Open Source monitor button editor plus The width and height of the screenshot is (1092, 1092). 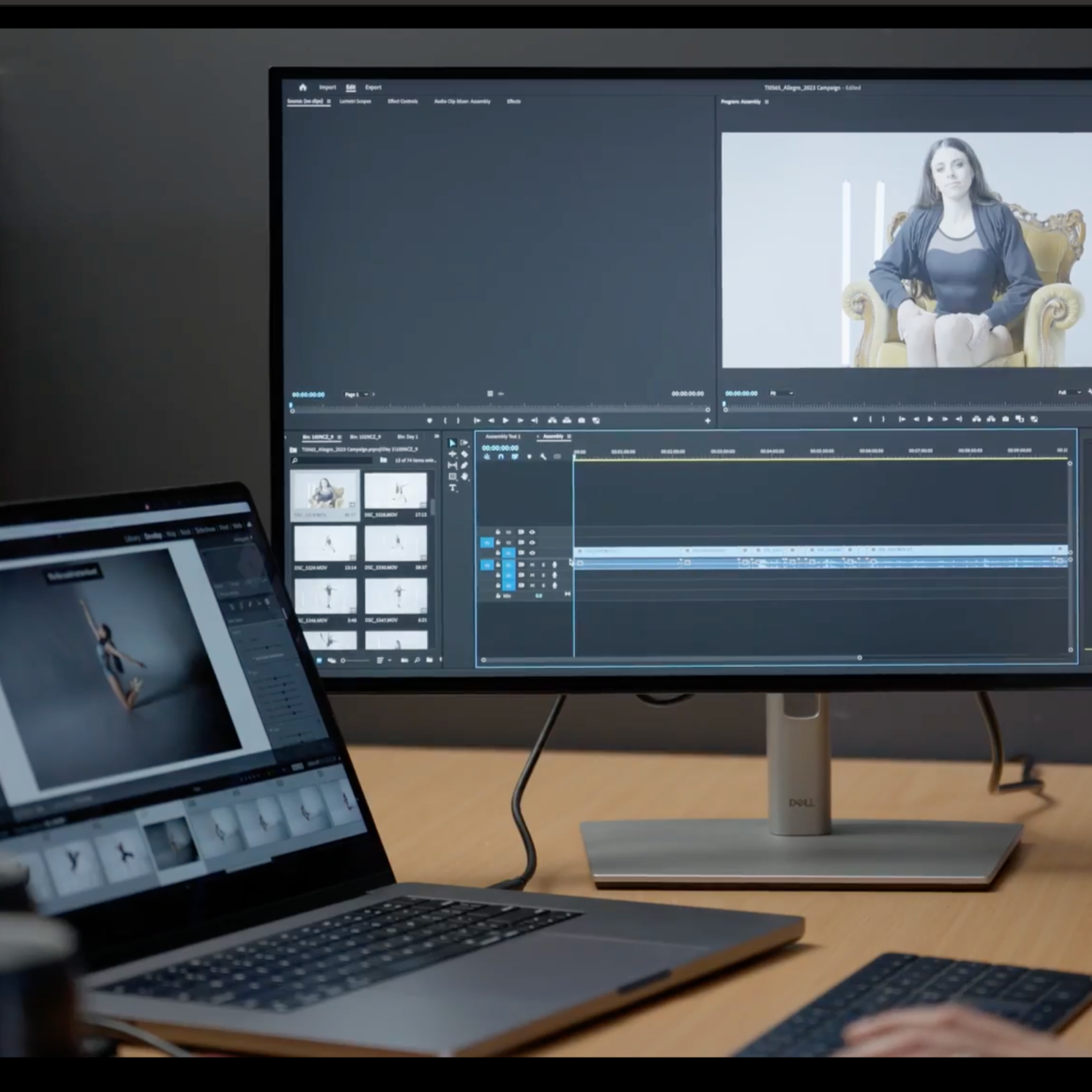pos(707,420)
